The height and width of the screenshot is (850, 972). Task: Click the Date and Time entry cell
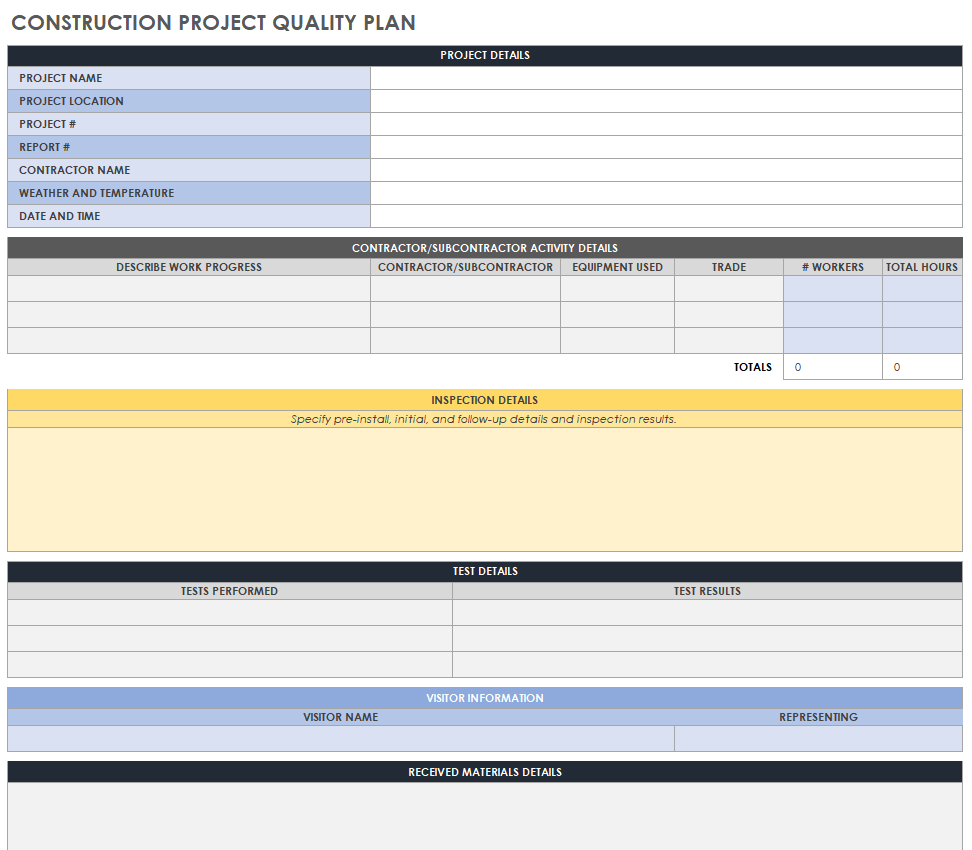click(x=666, y=216)
